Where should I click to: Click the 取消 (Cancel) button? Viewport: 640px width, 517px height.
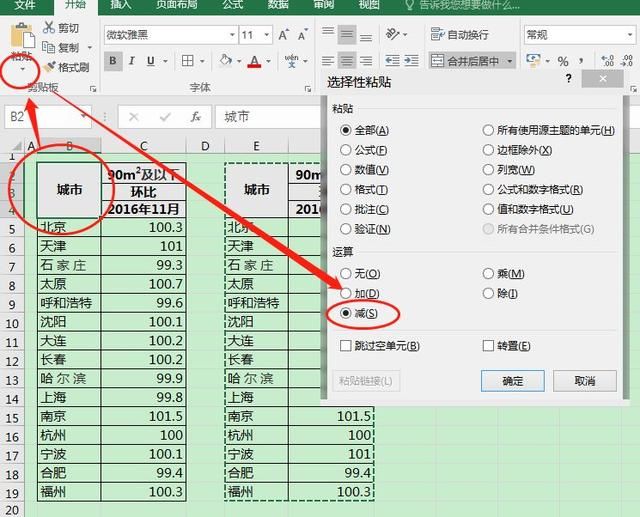point(585,381)
